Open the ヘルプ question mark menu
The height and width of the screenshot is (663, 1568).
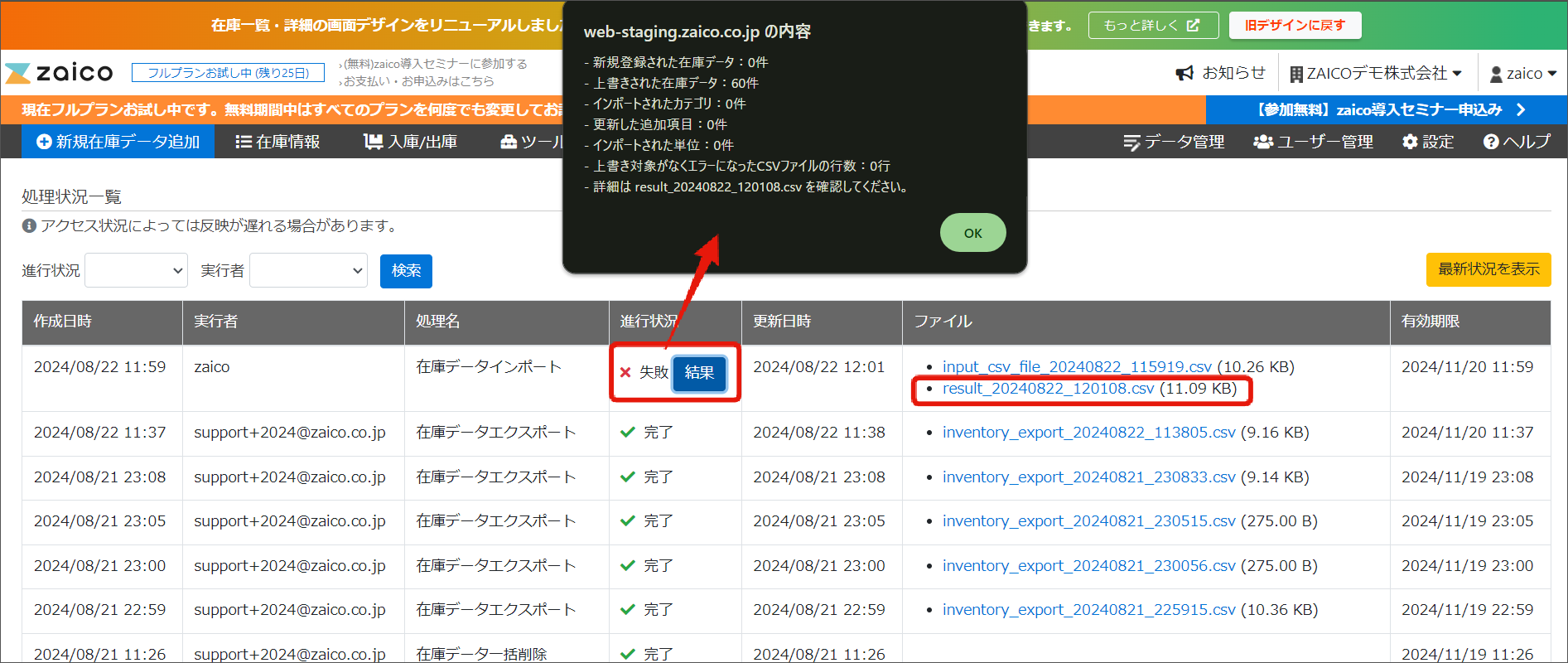pyautogui.click(x=1516, y=142)
